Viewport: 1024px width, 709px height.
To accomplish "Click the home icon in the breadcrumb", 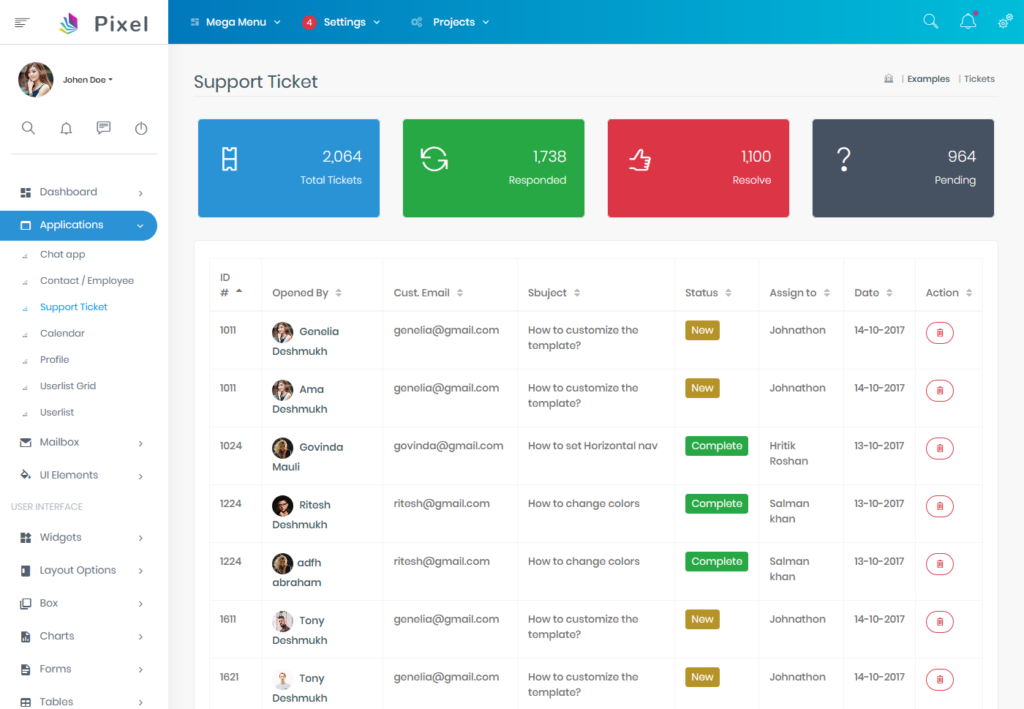I will [x=888, y=78].
